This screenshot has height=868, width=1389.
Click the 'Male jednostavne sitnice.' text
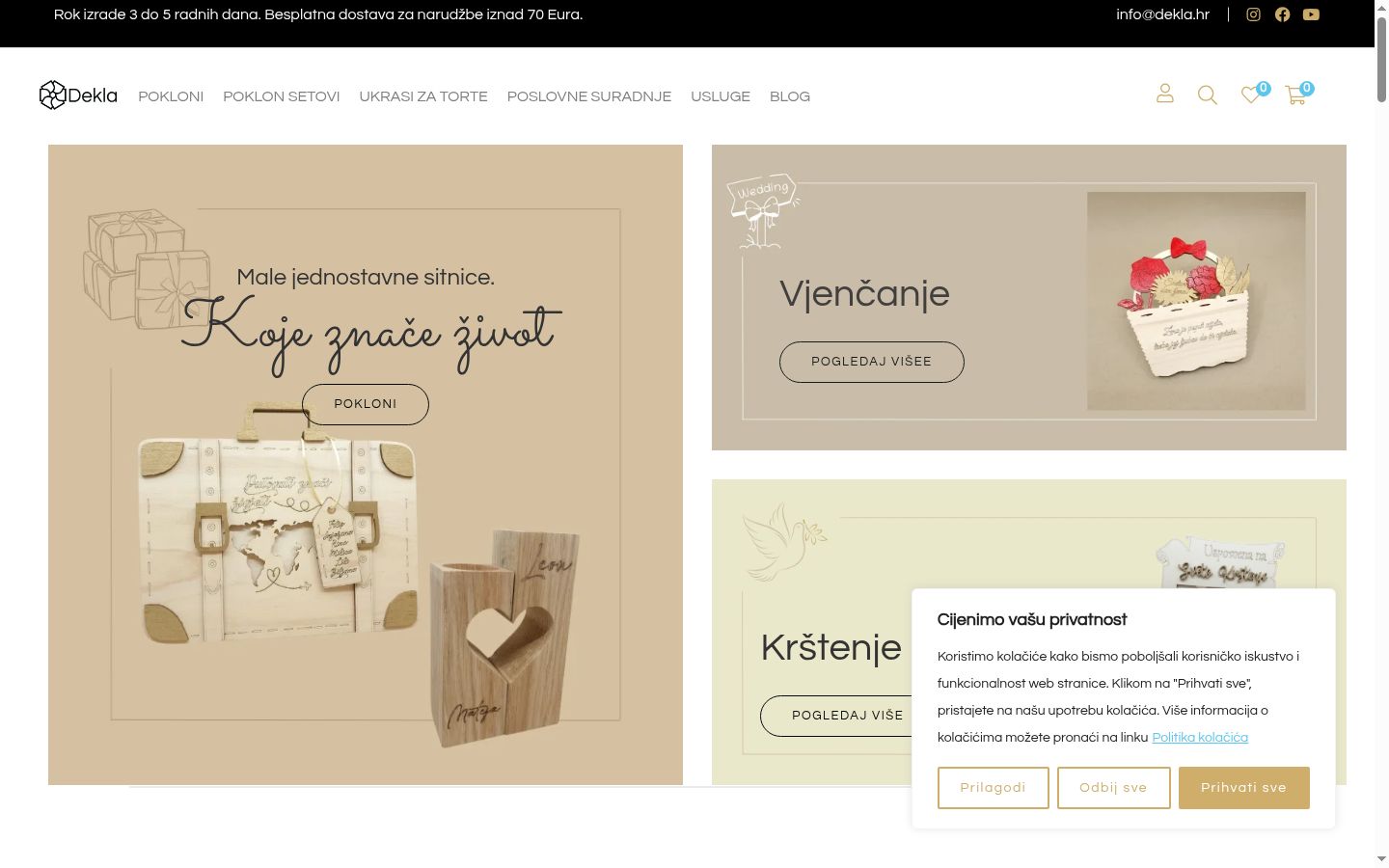(x=366, y=277)
